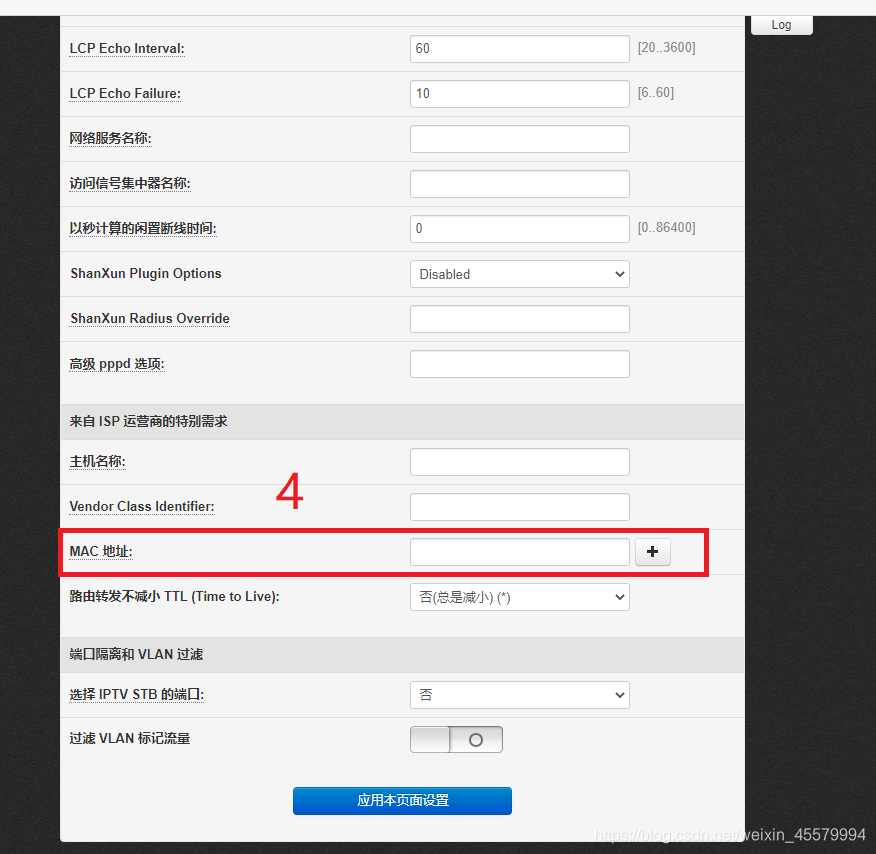Click the 网络服务名称 input field
Viewport: 876px width, 854px height.
(520, 139)
